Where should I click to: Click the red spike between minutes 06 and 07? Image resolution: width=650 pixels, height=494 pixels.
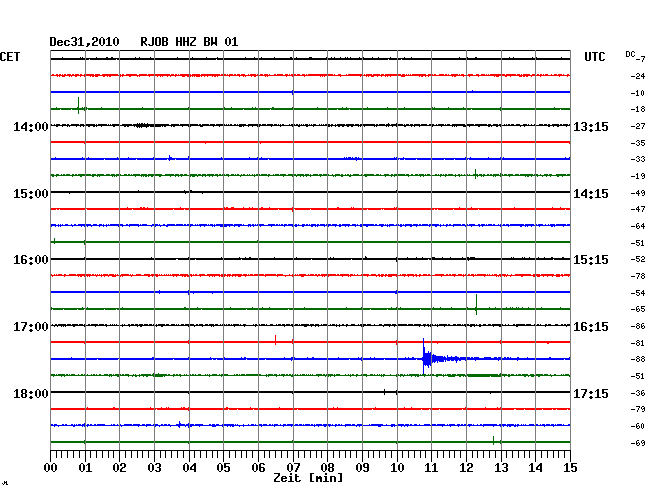coord(275,340)
